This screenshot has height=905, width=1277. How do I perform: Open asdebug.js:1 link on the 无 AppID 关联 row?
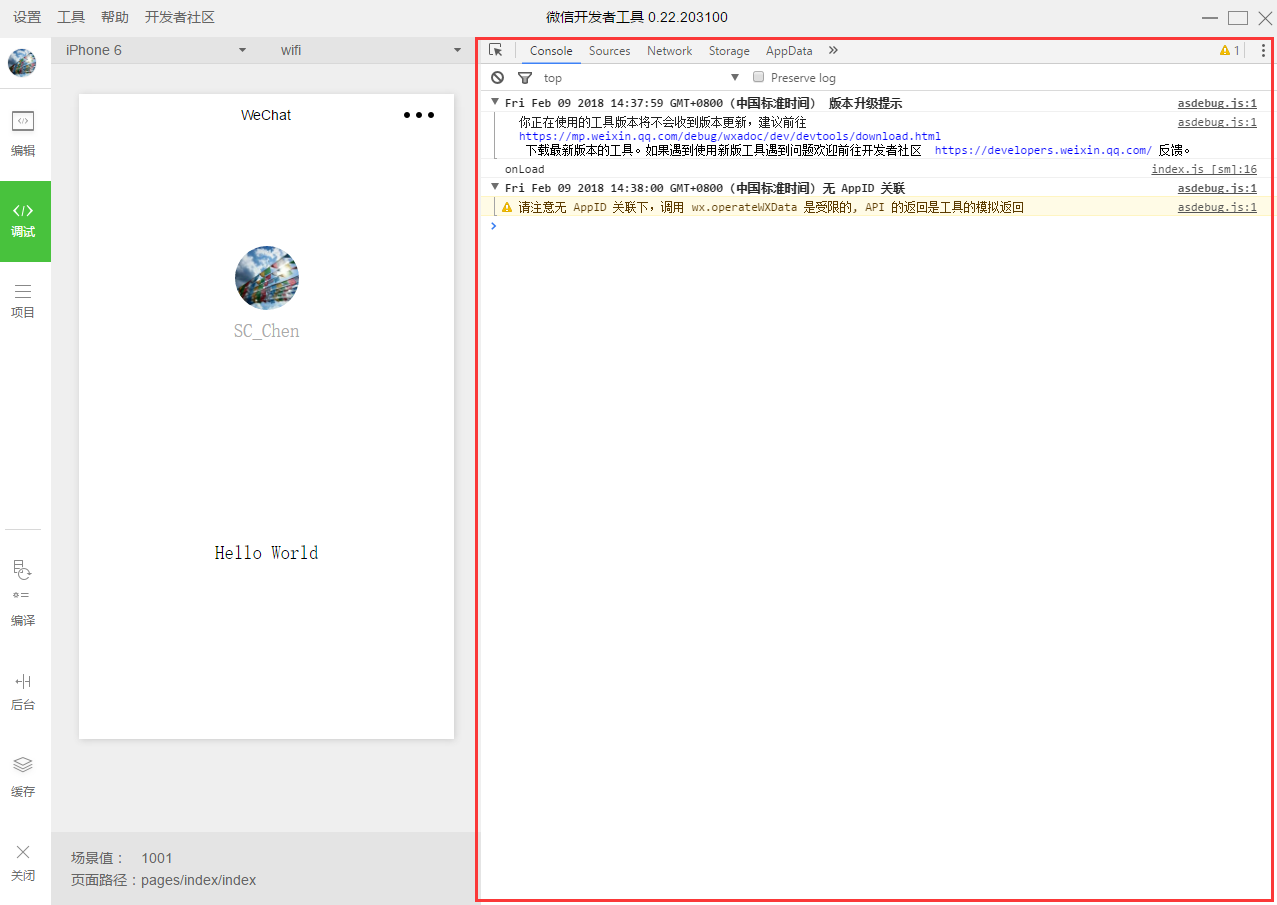[x=1217, y=188]
